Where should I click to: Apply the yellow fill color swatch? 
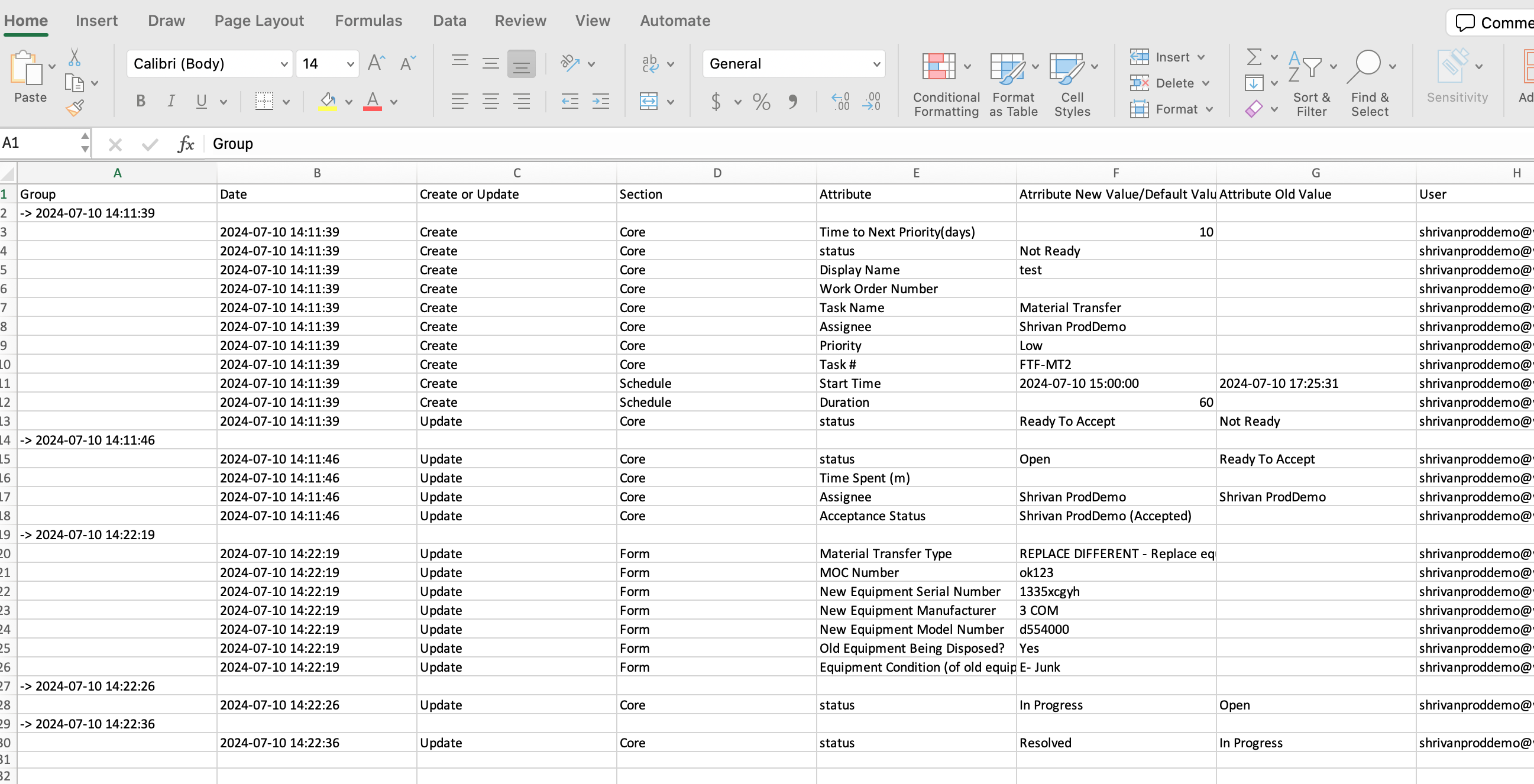point(327,102)
